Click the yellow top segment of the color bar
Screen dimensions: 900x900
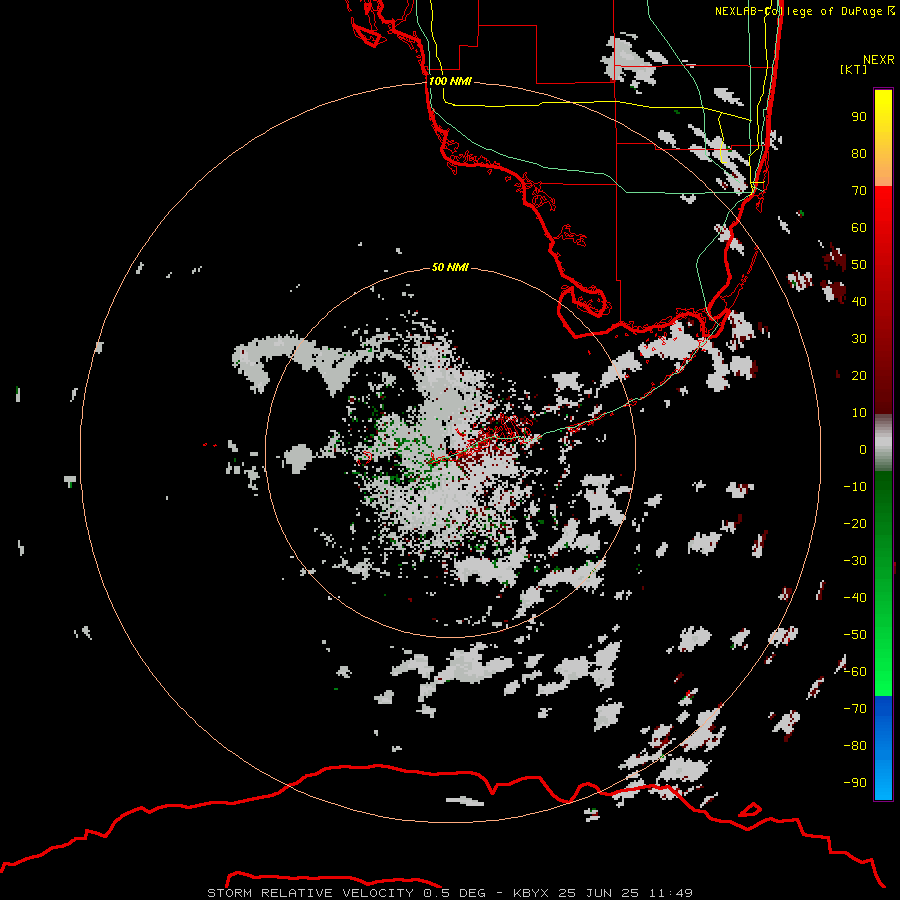point(883,138)
